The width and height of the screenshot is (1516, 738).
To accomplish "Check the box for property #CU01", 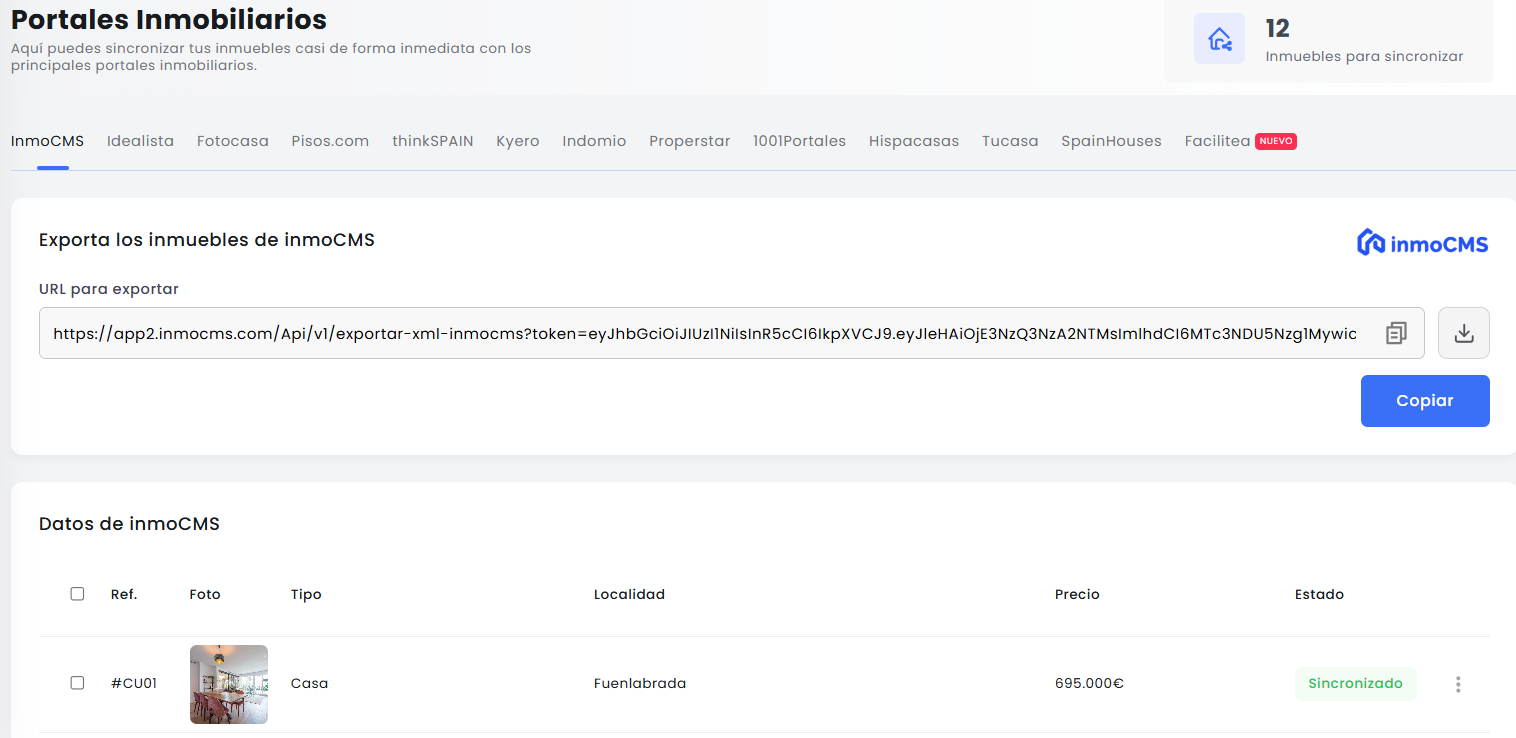I will (77, 683).
